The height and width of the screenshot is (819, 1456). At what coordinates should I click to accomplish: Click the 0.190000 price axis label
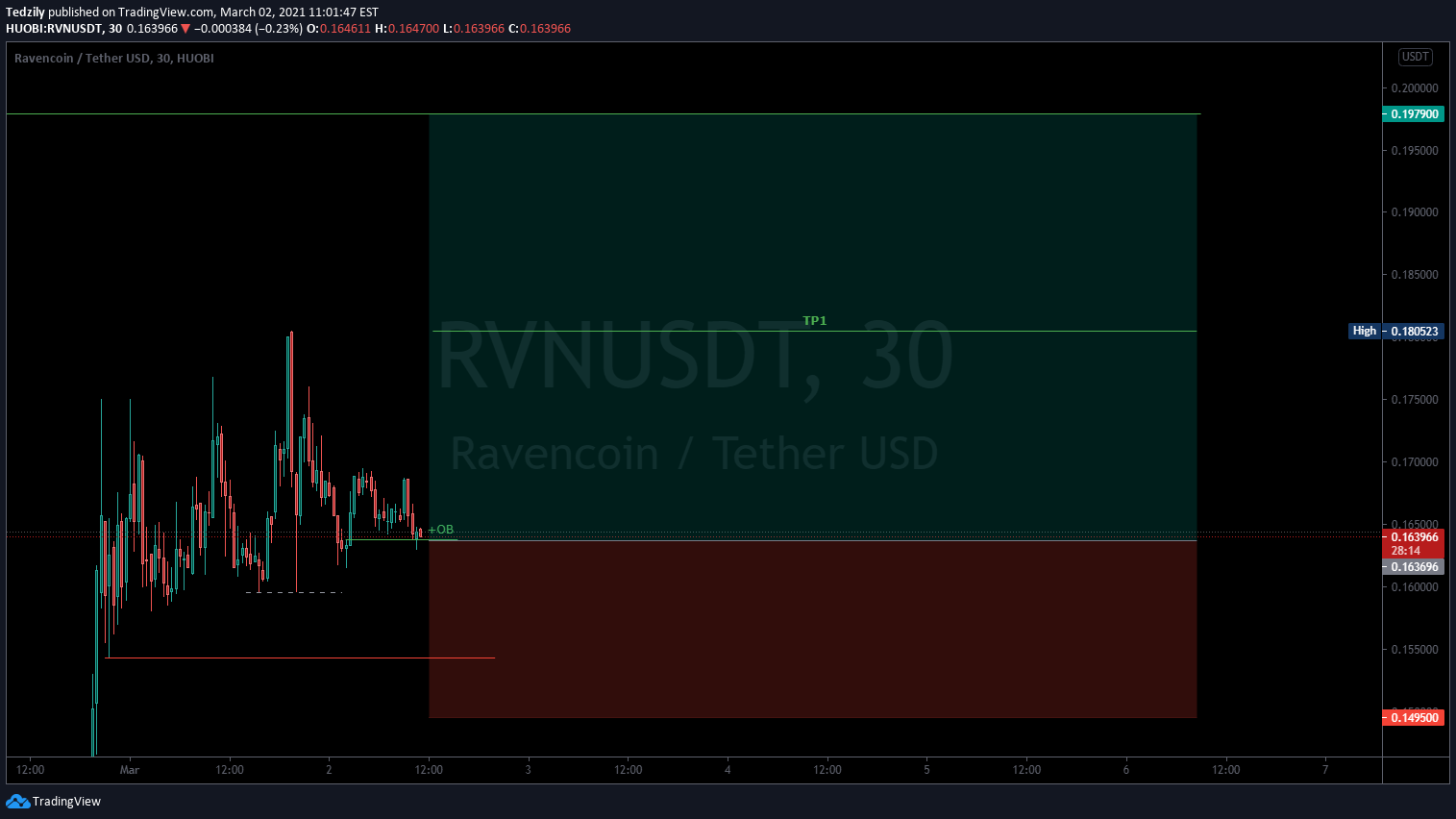coord(1415,212)
